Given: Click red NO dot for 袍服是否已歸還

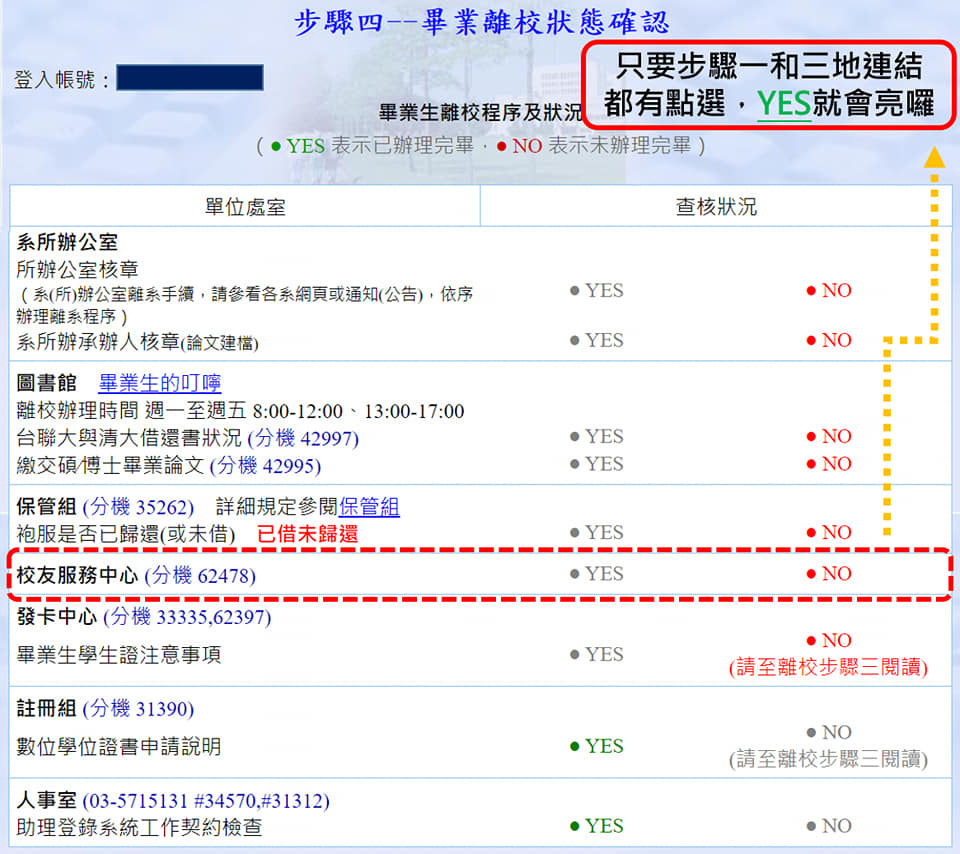Looking at the screenshot, I should point(811,533).
